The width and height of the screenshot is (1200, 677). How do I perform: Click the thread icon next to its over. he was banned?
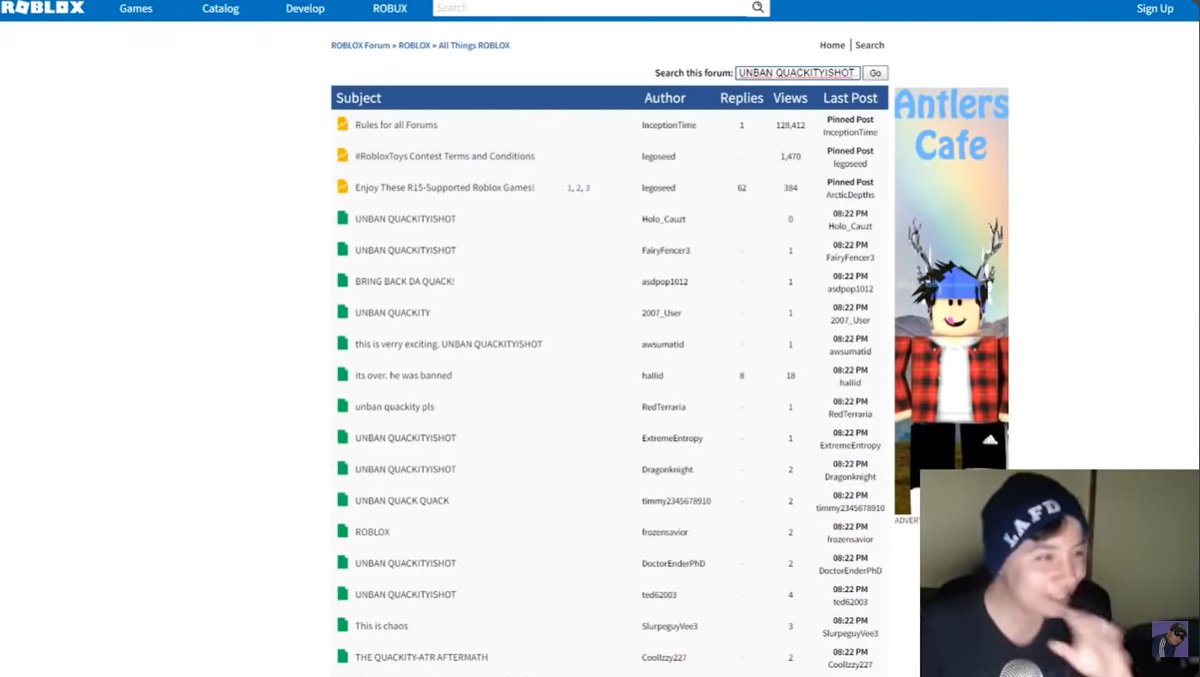click(x=343, y=375)
